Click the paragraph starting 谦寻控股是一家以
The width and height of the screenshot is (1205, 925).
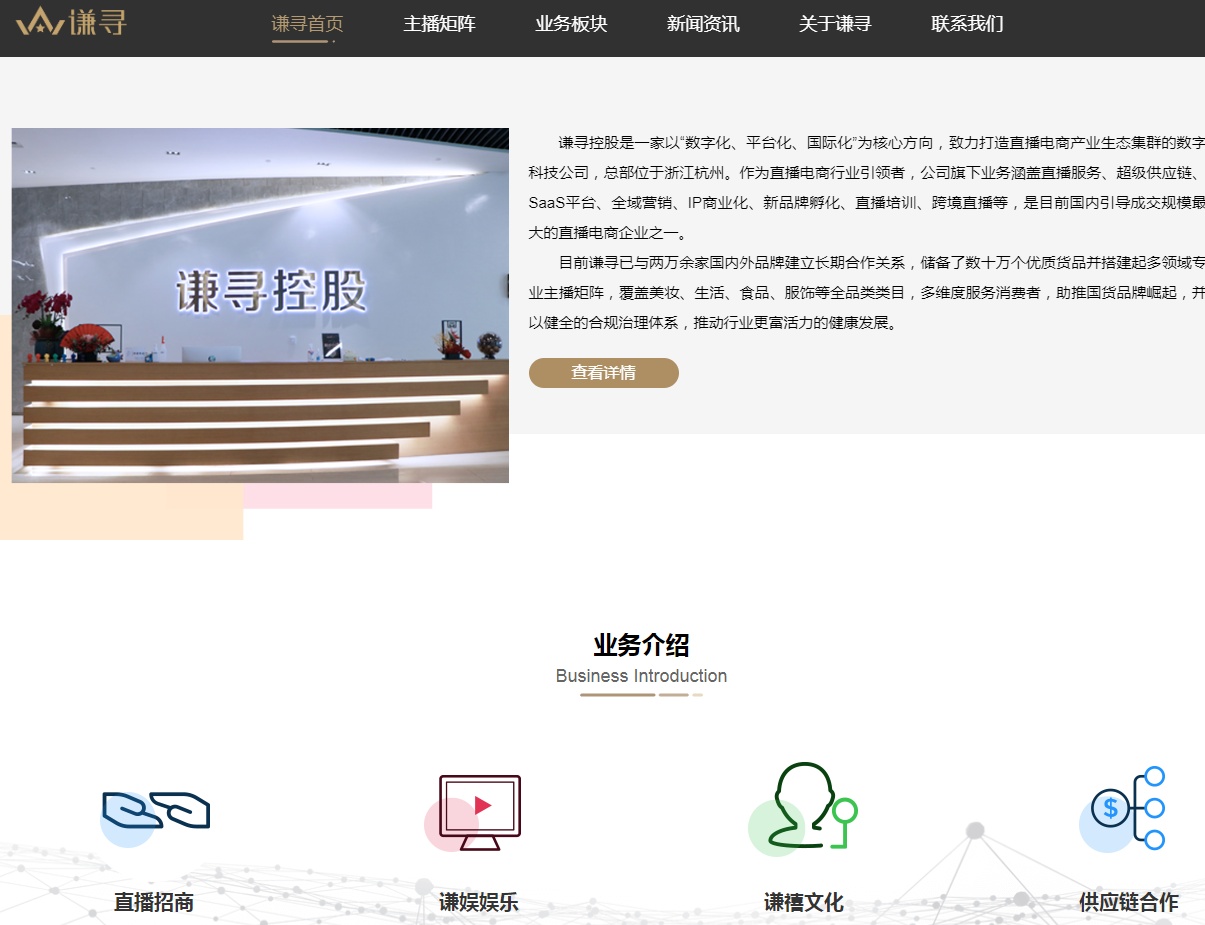[x=866, y=188]
